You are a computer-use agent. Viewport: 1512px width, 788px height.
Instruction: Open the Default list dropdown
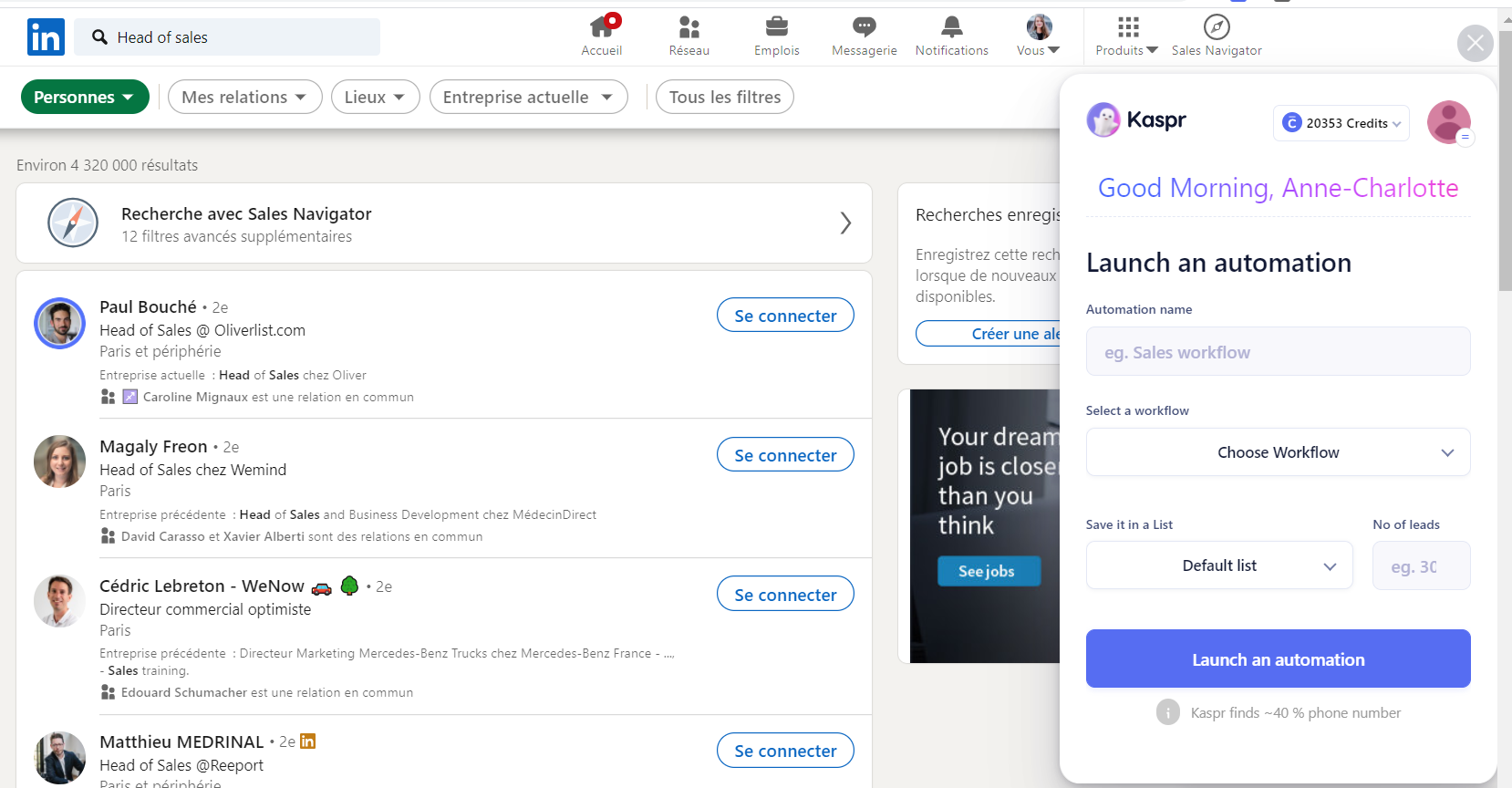click(1219, 565)
